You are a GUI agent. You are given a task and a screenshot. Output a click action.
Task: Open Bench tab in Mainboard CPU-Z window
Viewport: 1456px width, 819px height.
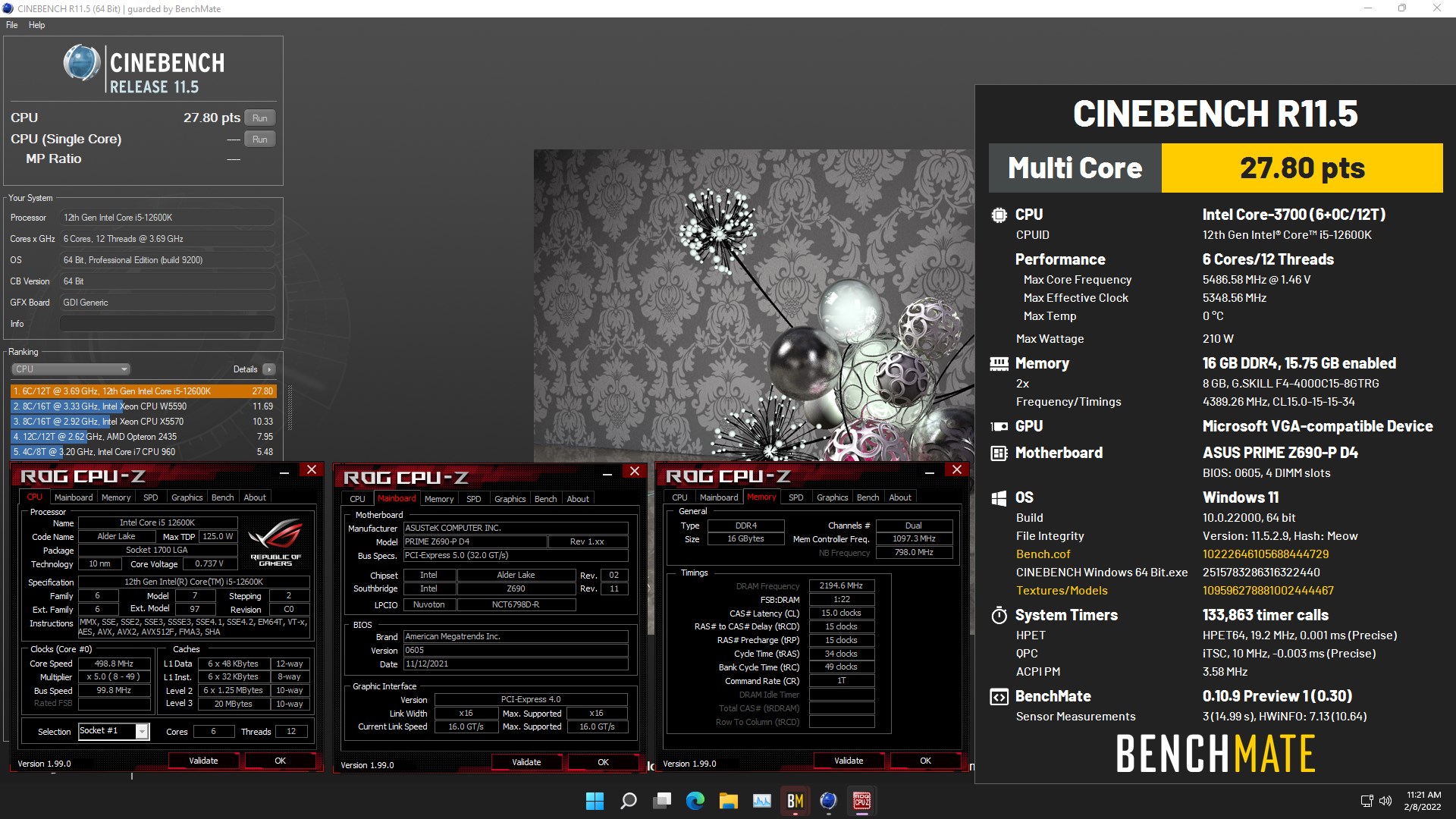[x=546, y=499]
